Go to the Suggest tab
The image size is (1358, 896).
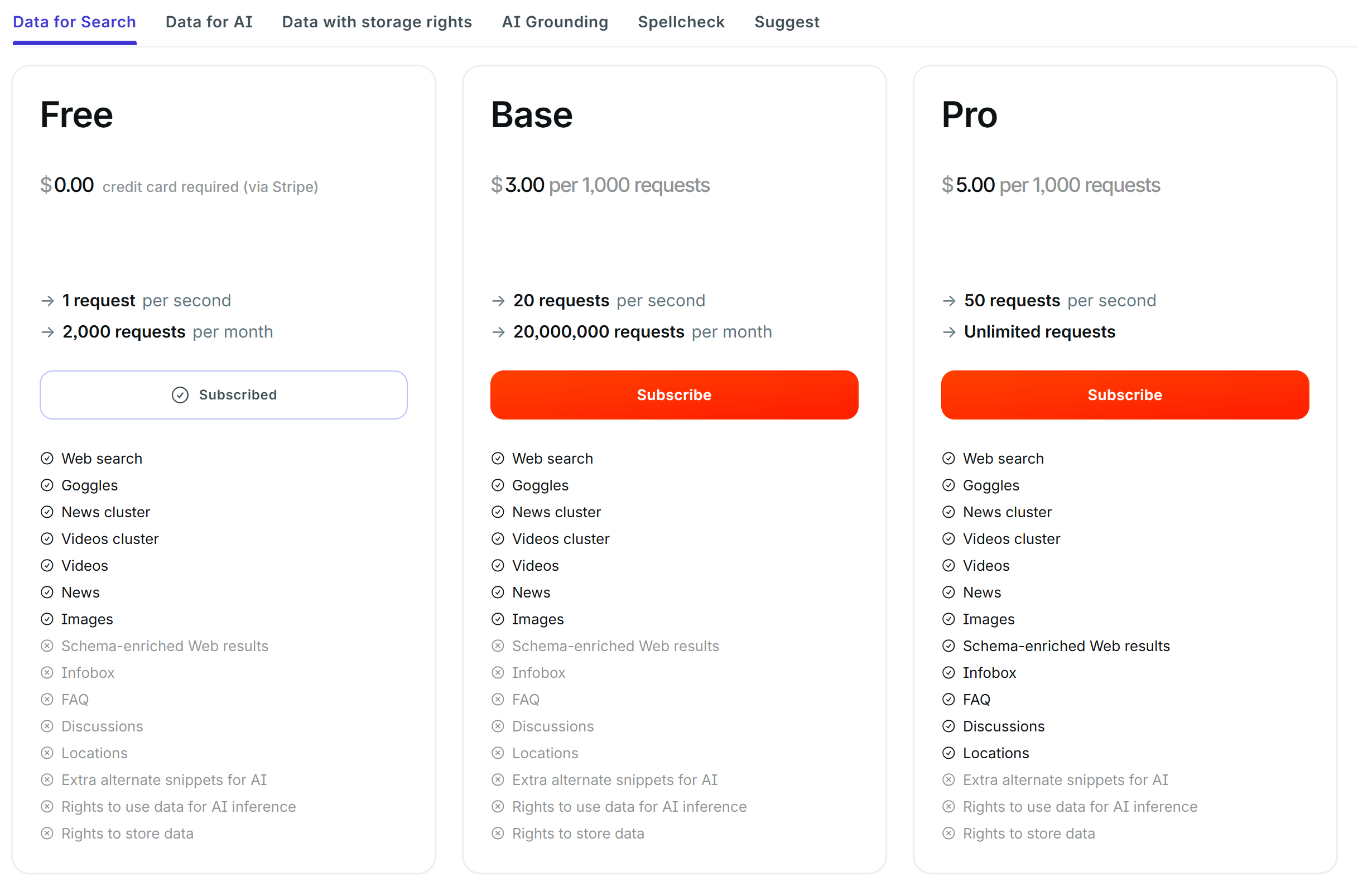(x=786, y=22)
